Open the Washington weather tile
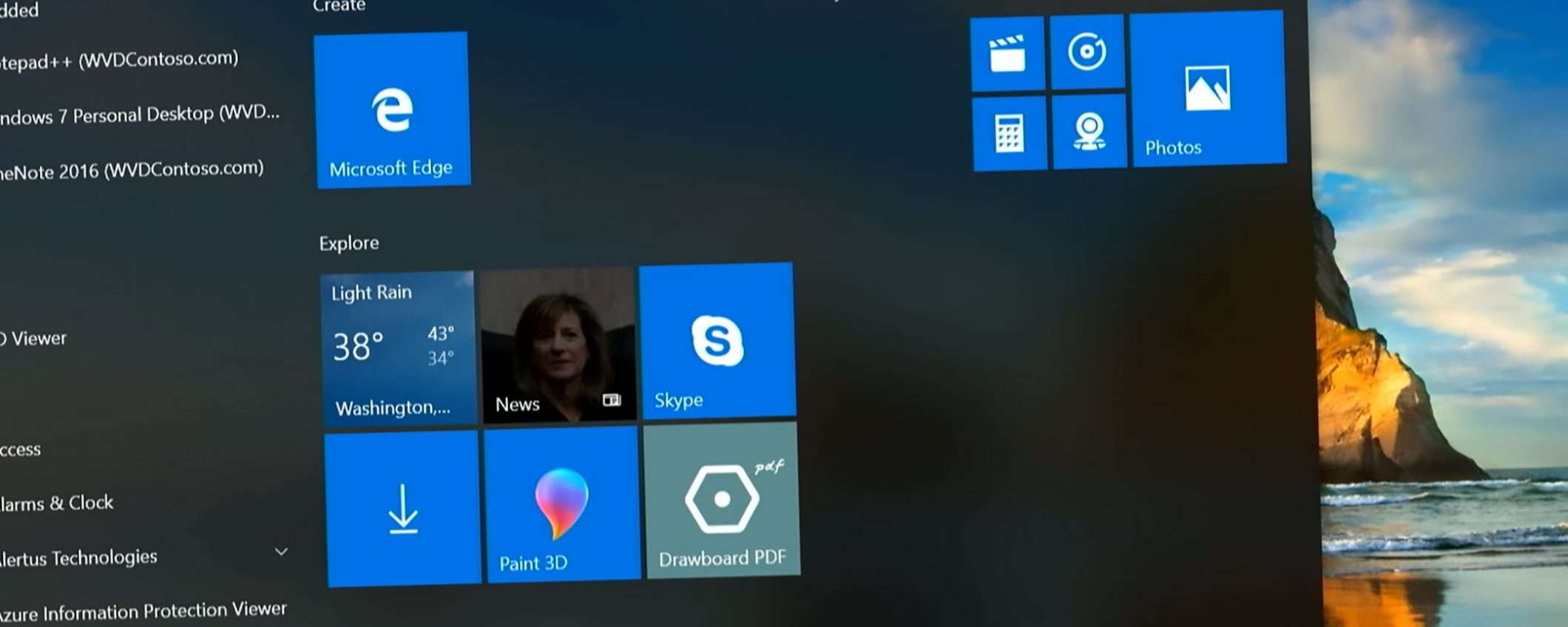 [399, 349]
